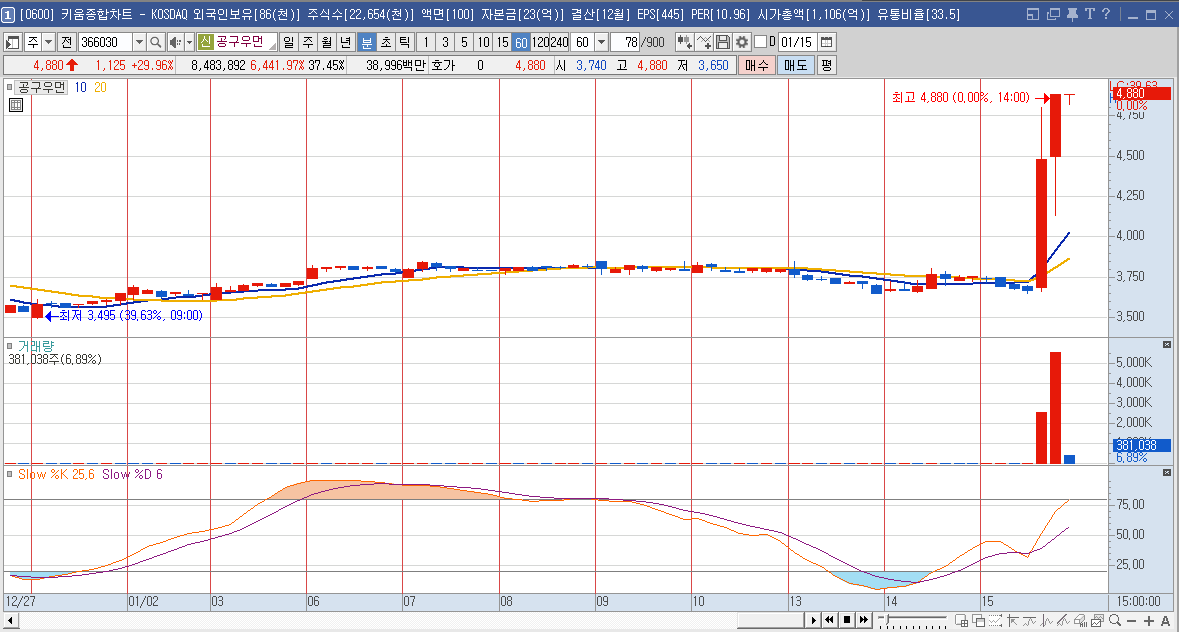Click the save chart floppy disk icon

click(723, 43)
